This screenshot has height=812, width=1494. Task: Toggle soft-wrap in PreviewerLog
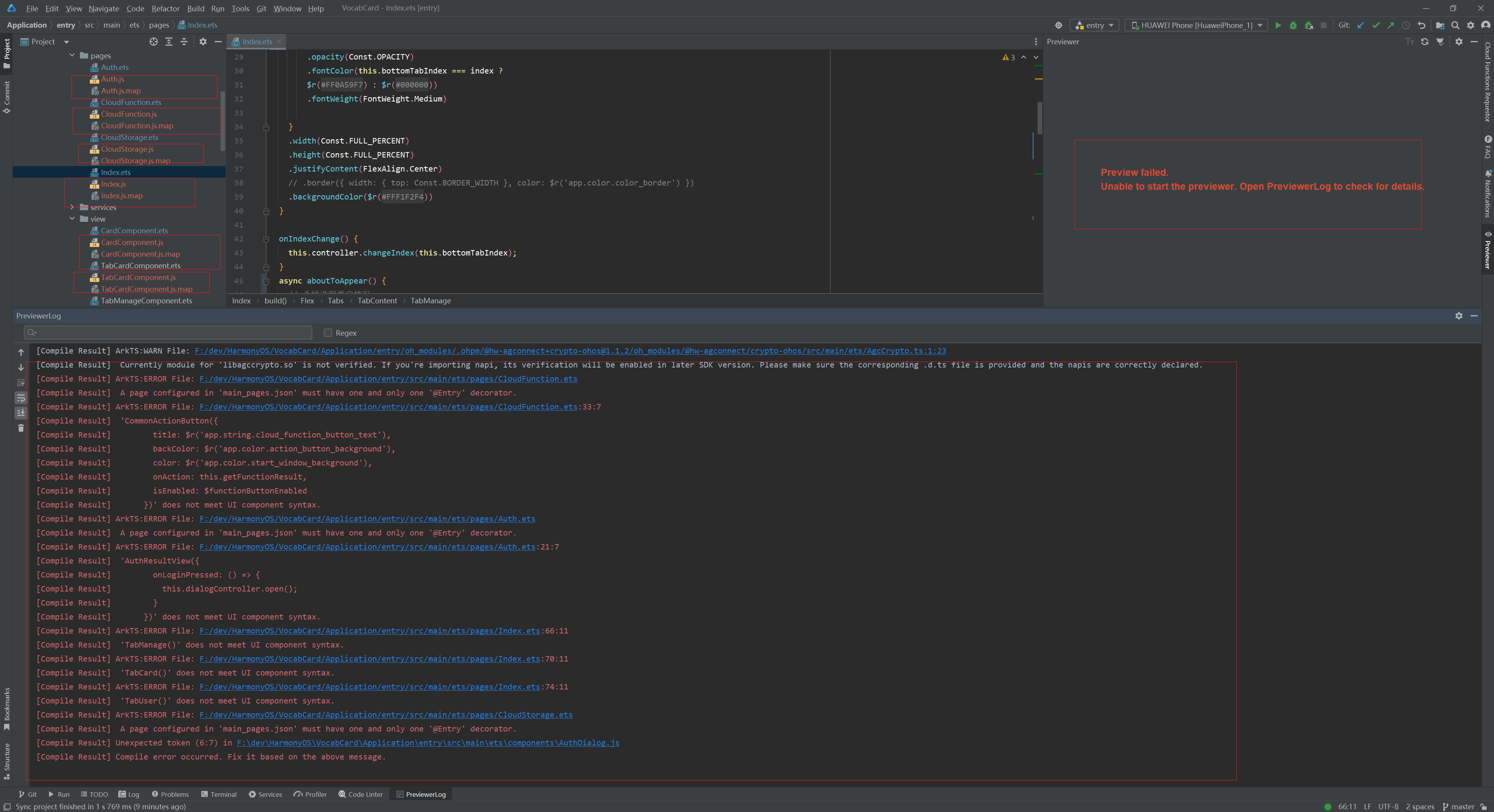click(x=21, y=397)
